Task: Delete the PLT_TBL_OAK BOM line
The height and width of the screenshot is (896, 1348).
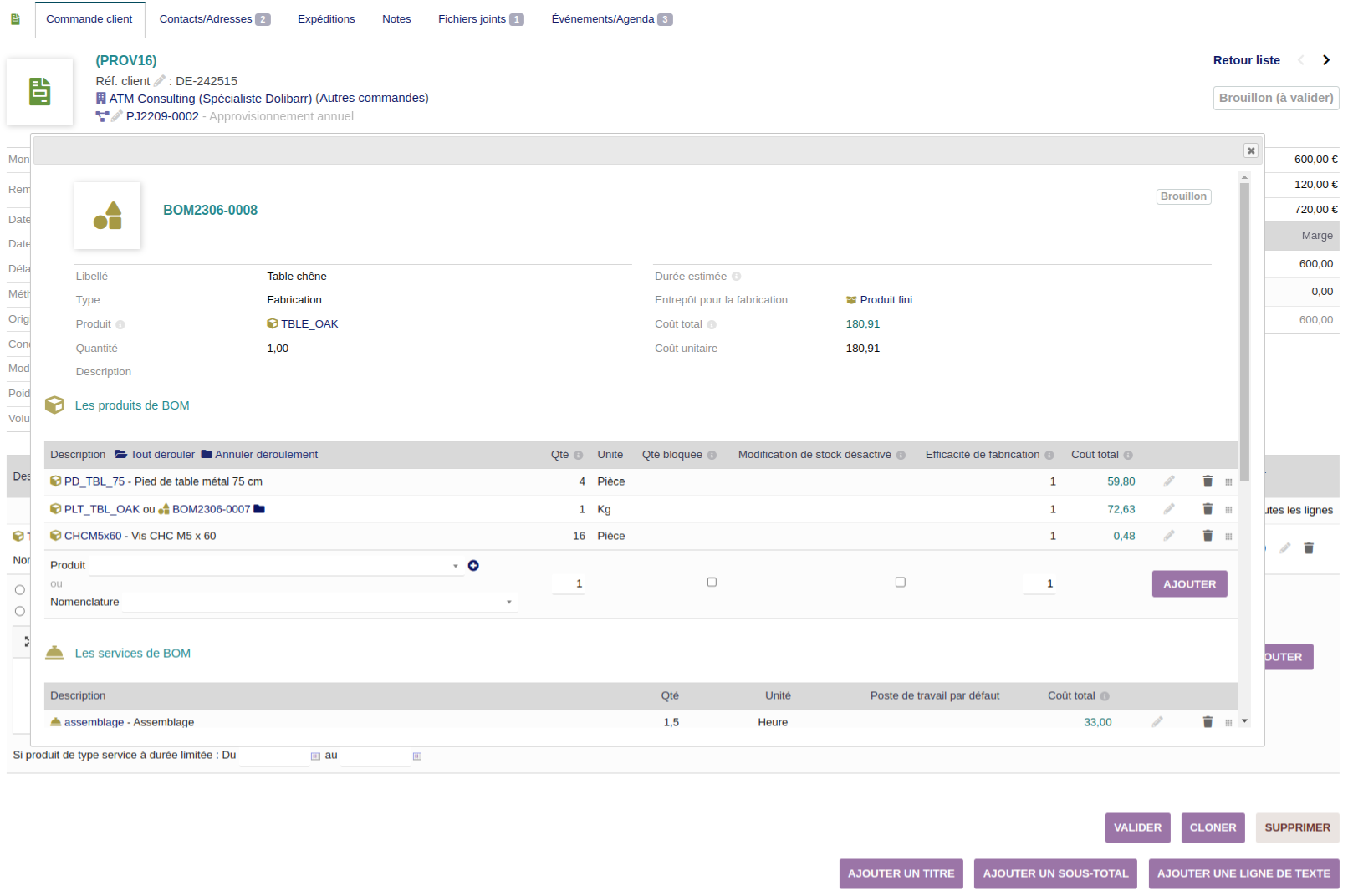Action: click(1208, 509)
